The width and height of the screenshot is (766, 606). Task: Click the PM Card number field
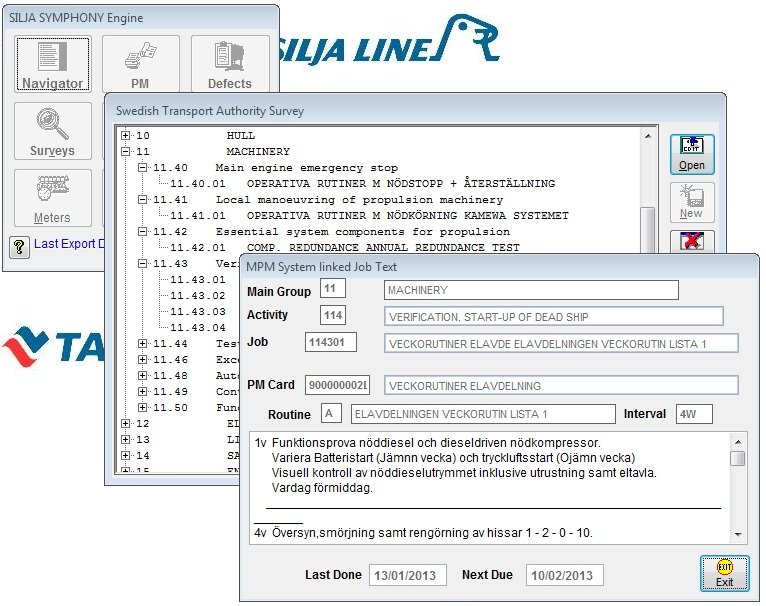337,385
